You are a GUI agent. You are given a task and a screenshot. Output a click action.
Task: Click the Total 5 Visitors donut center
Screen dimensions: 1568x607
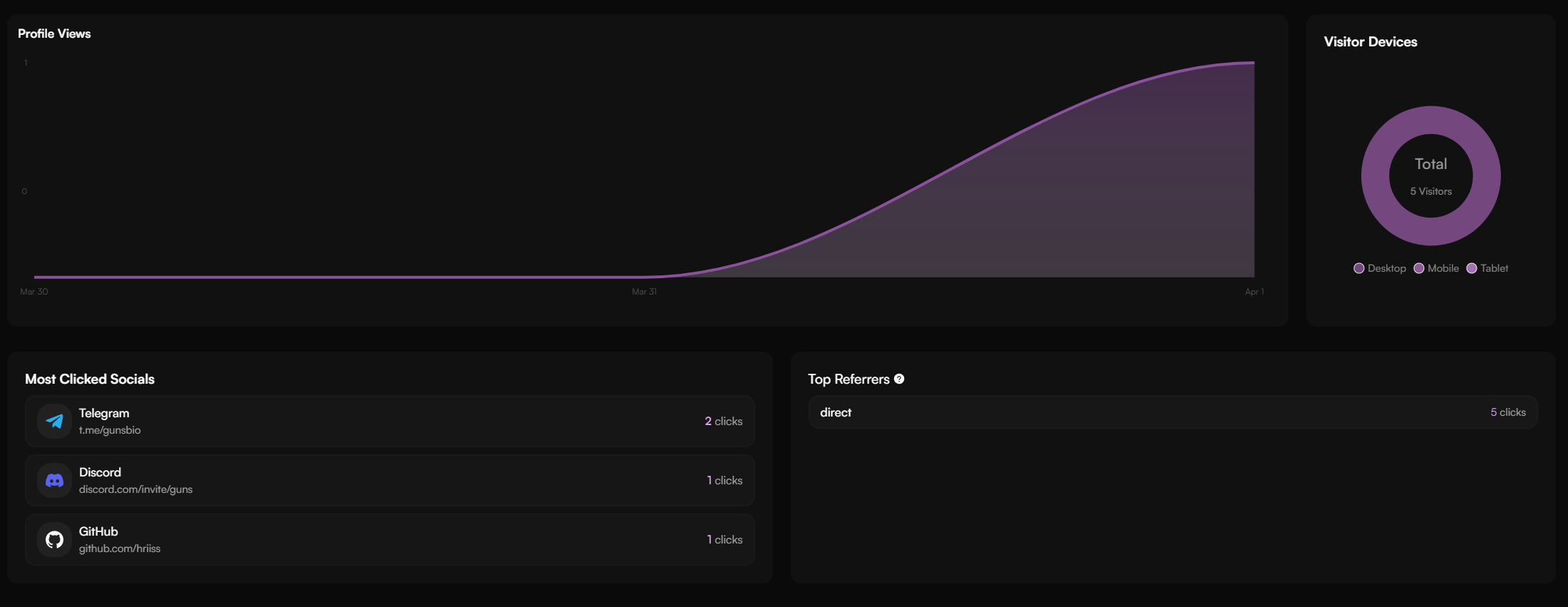pos(1431,176)
